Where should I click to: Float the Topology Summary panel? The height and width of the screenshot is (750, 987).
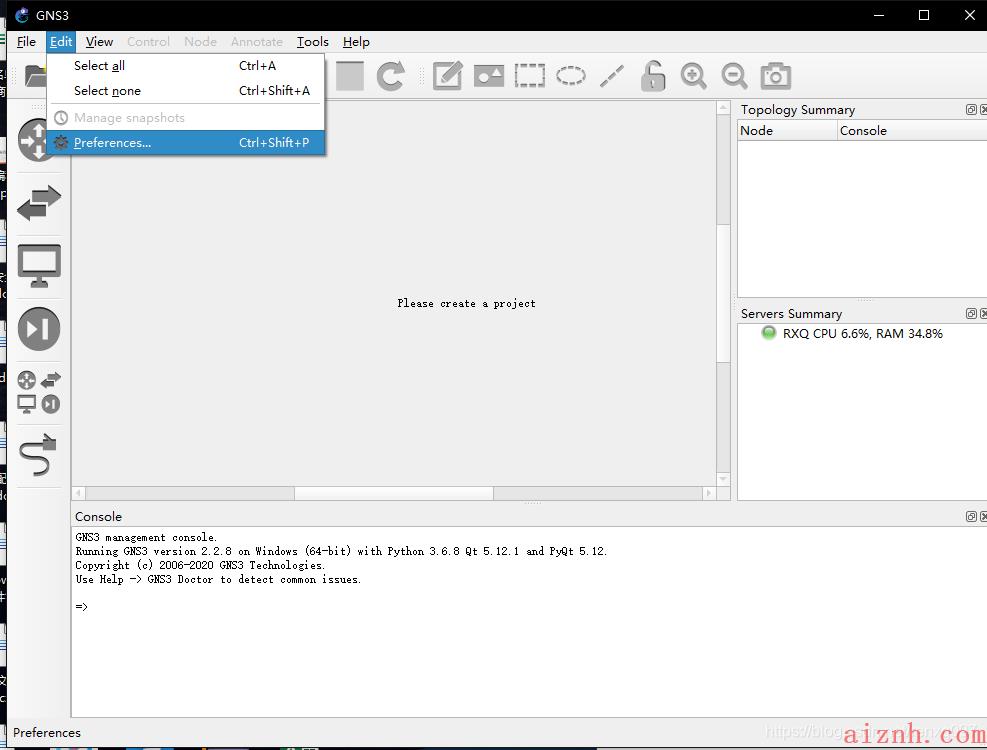point(971,110)
